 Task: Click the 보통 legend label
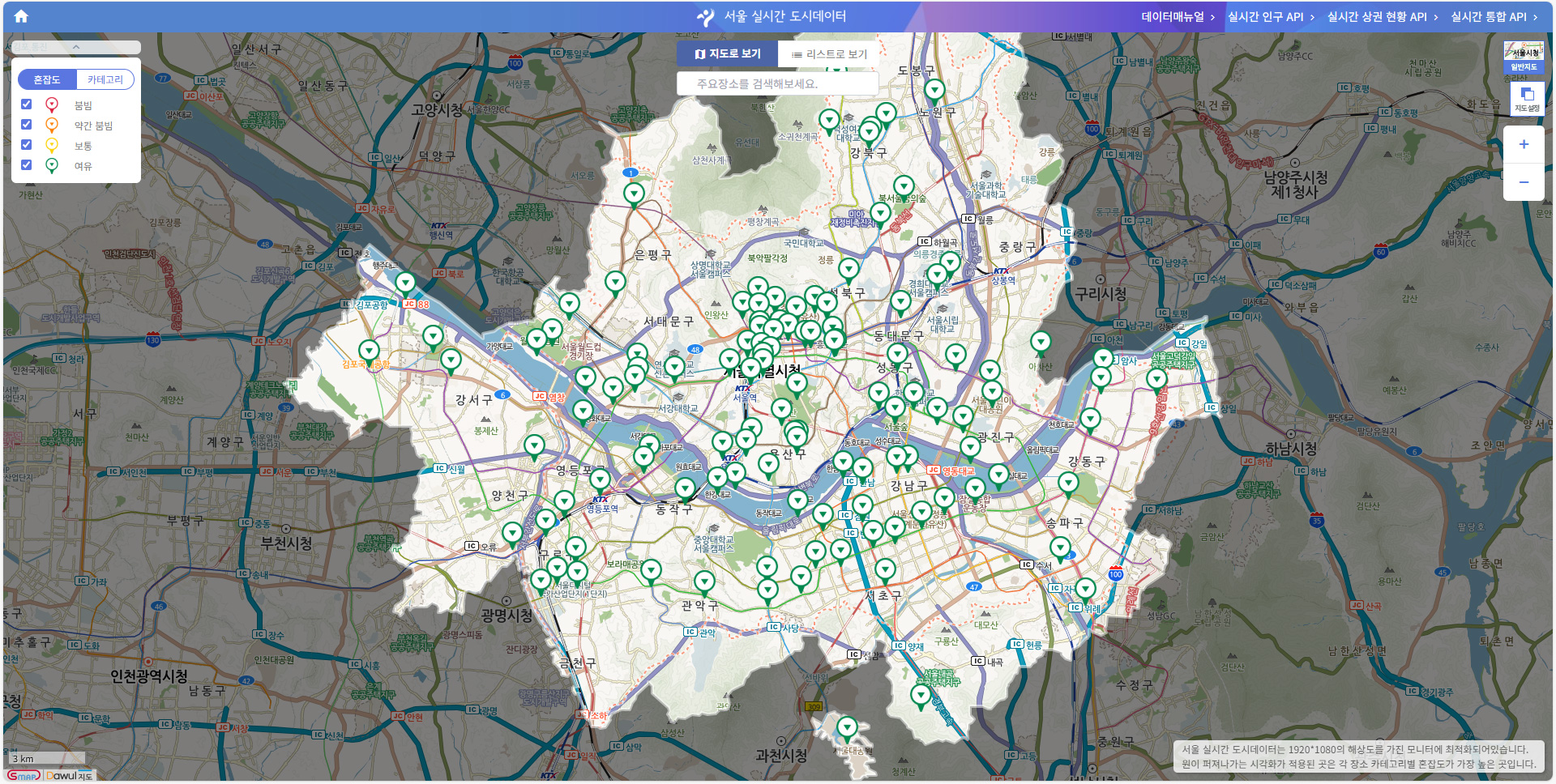click(83, 146)
